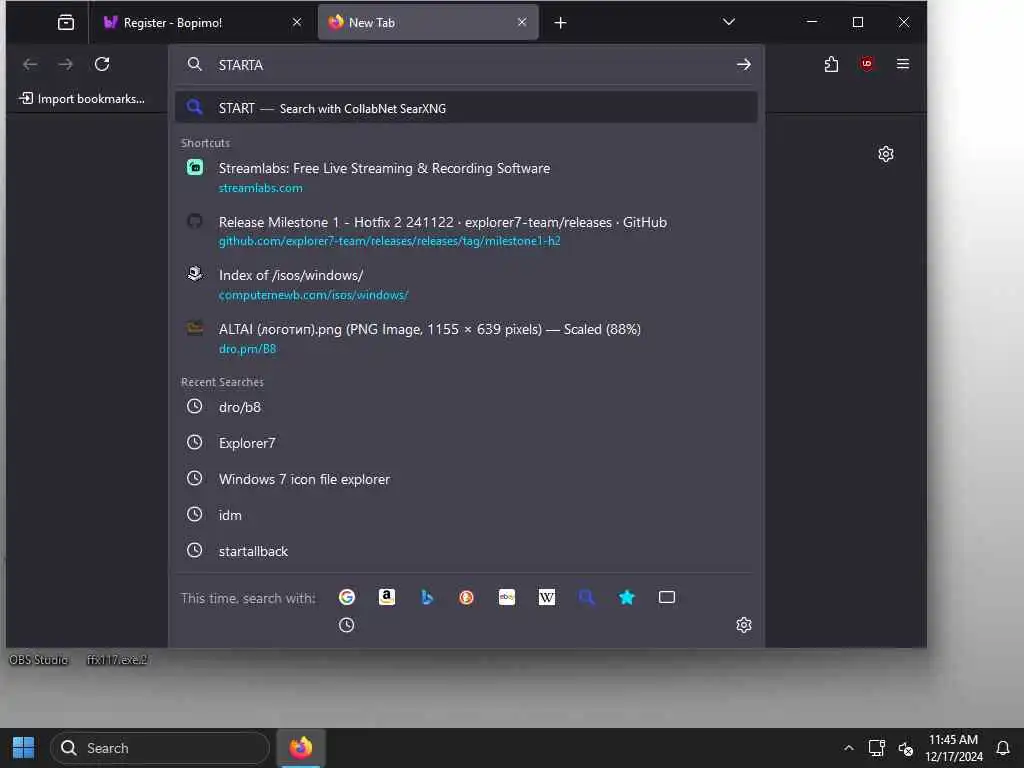The height and width of the screenshot is (768, 1024).
Task: Click streamlabs.com link
Action: [x=261, y=188]
